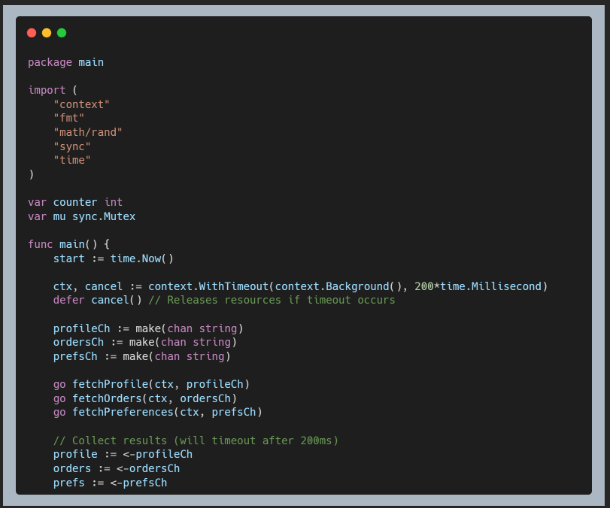This screenshot has height=508, width=610.
Task: Click the 'defer cancel()' statement
Action: tap(97, 300)
